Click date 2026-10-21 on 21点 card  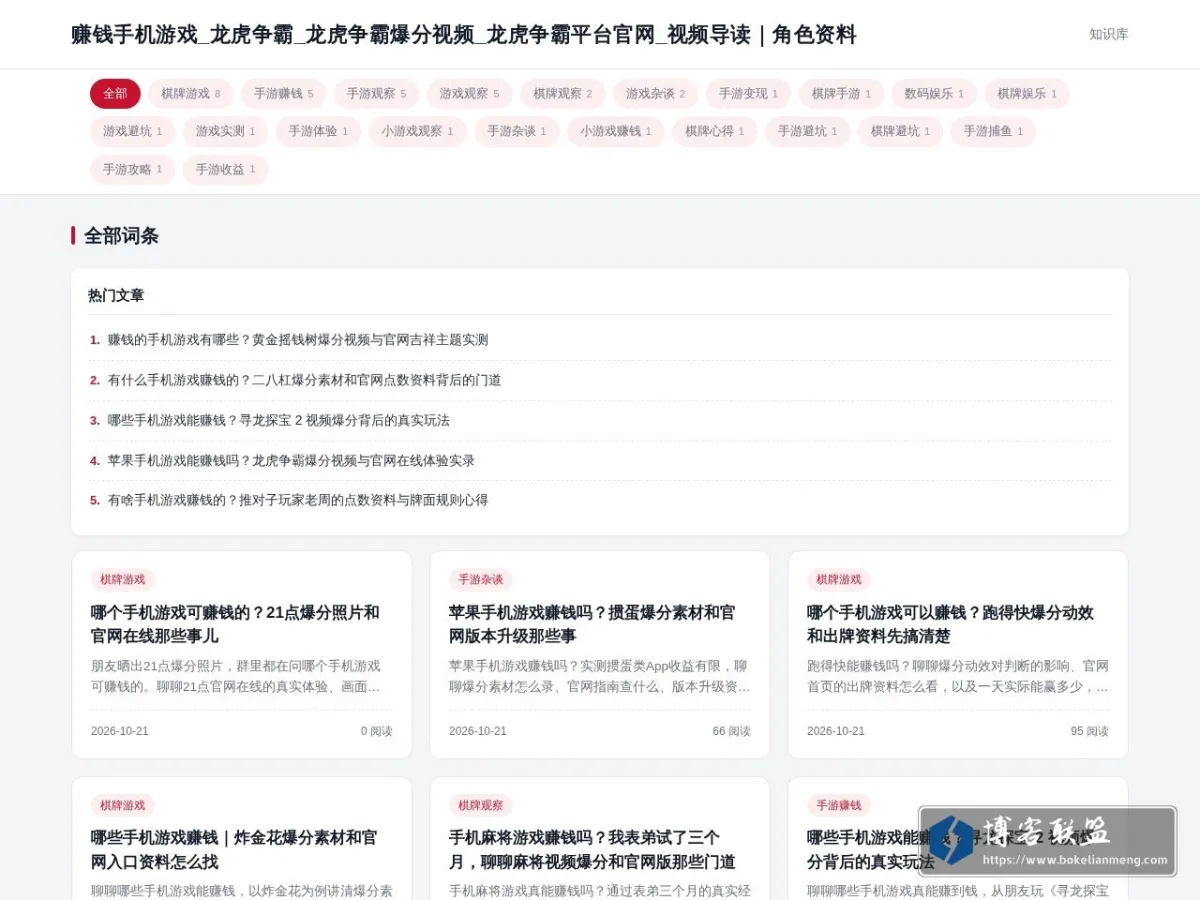point(120,731)
